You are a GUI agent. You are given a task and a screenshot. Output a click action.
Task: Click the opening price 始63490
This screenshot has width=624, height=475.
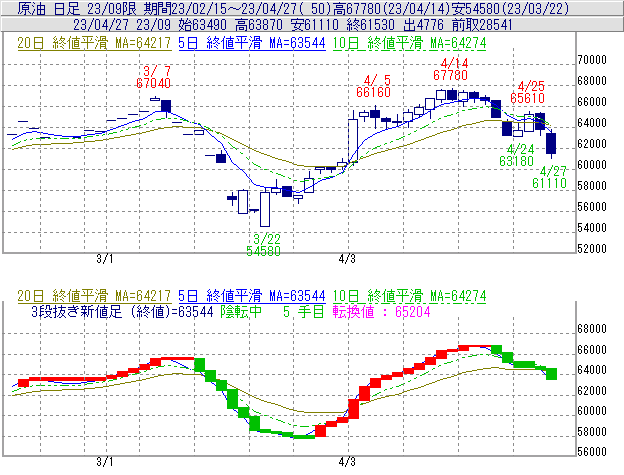click(203, 25)
